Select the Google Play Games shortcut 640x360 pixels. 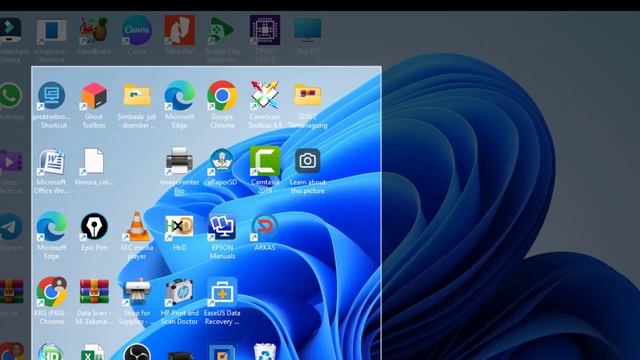pos(222,30)
